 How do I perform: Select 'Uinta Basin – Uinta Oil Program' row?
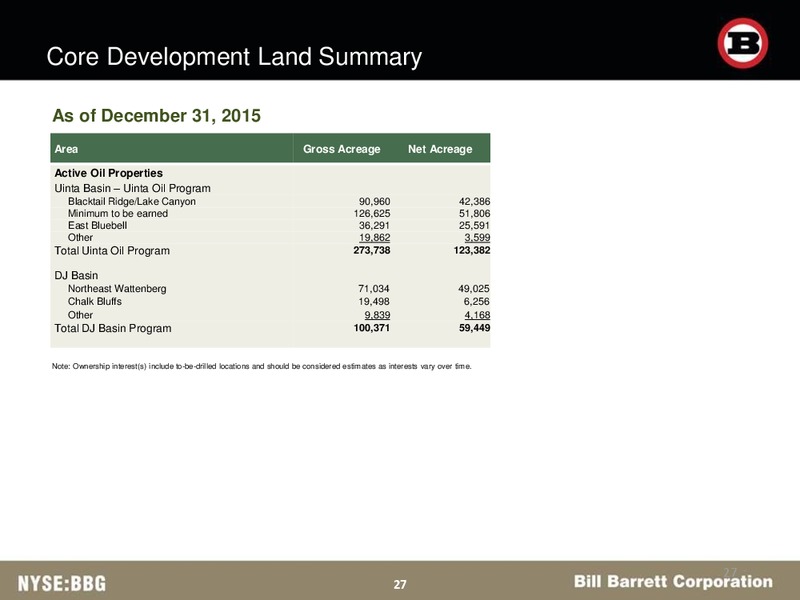133,188
